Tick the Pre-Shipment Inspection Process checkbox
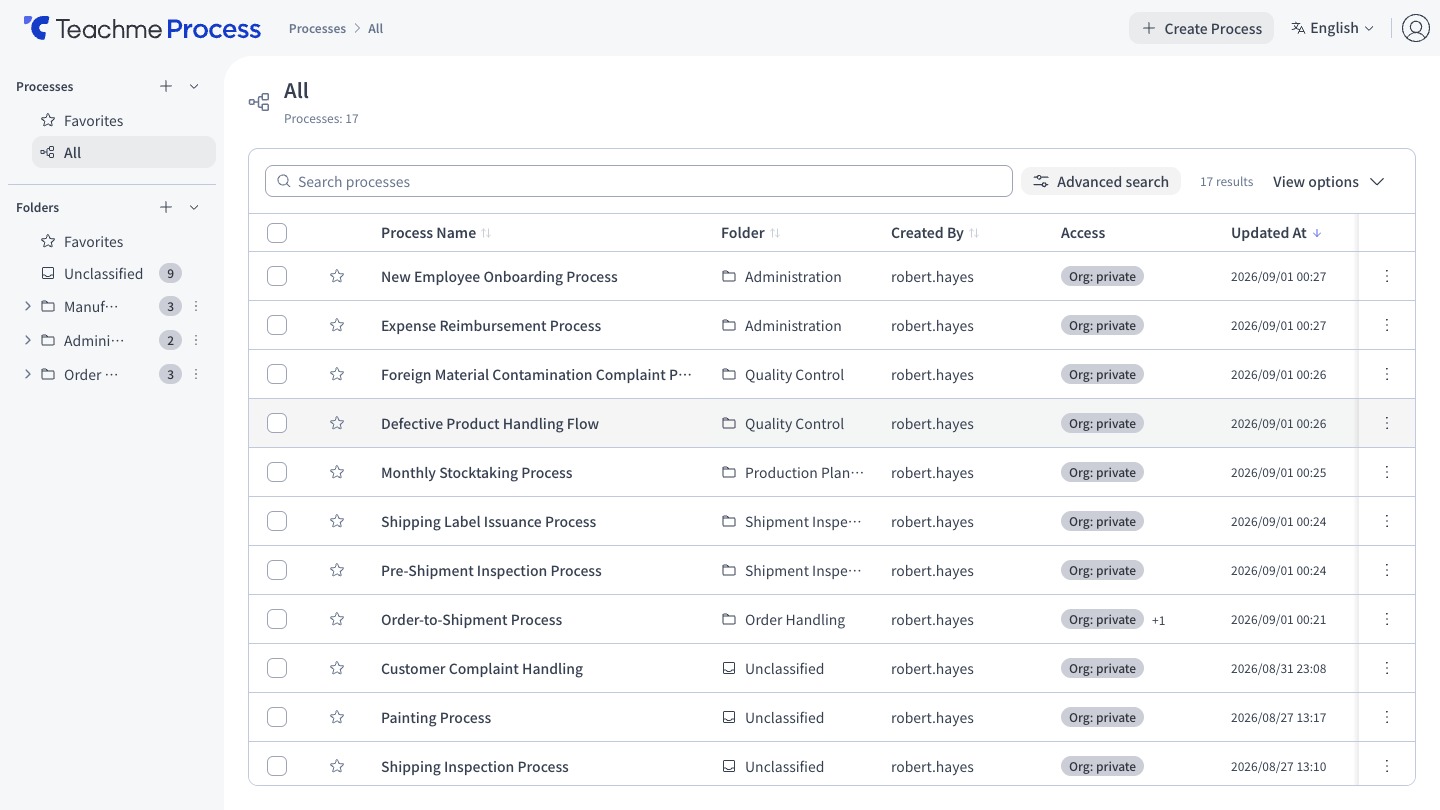Screen dimensions: 1440x810 [277, 570]
